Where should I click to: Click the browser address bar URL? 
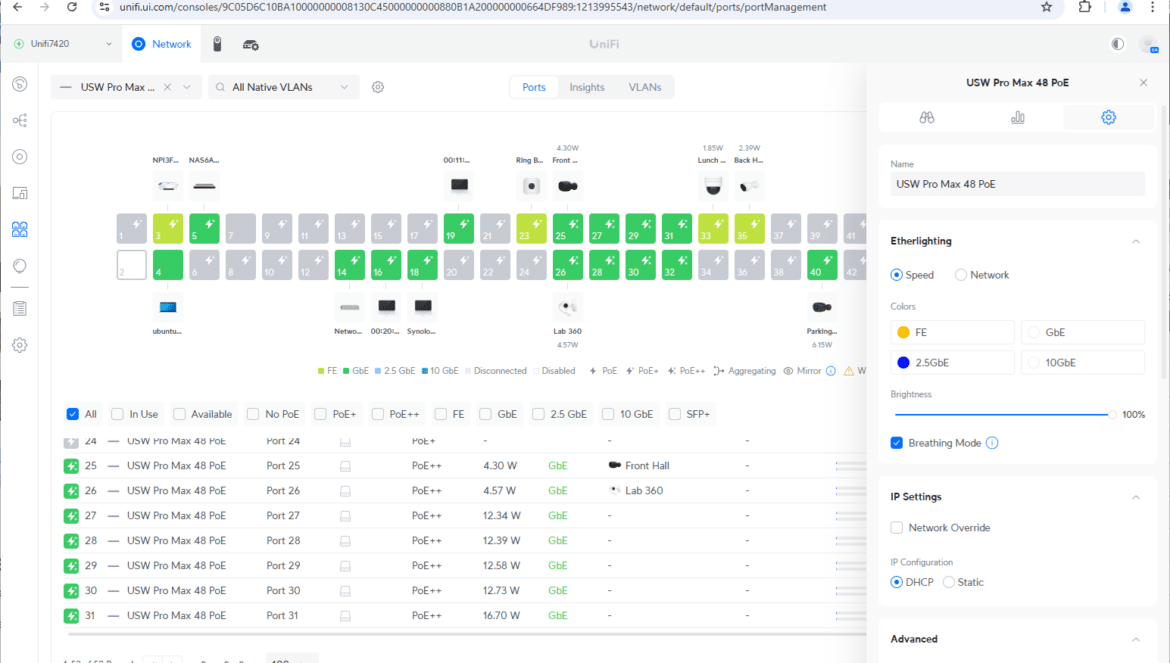point(472,7)
